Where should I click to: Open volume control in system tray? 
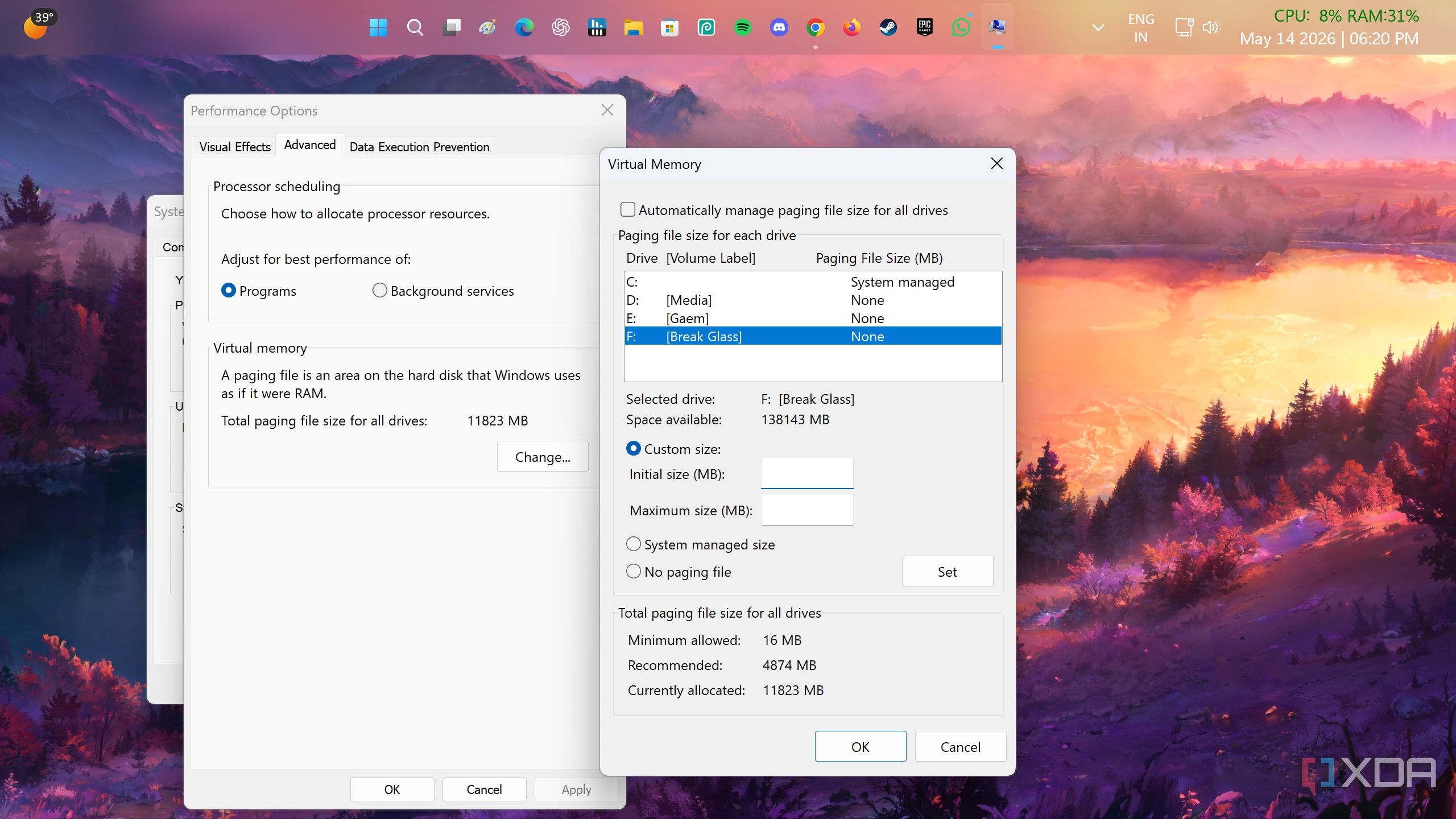click(x=1210, y=27)
